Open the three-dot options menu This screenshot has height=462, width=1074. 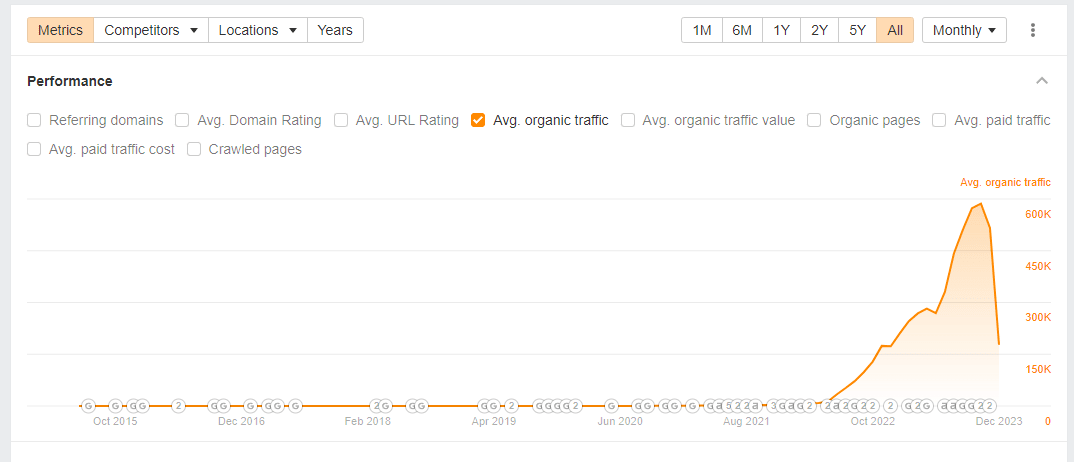1033,30
